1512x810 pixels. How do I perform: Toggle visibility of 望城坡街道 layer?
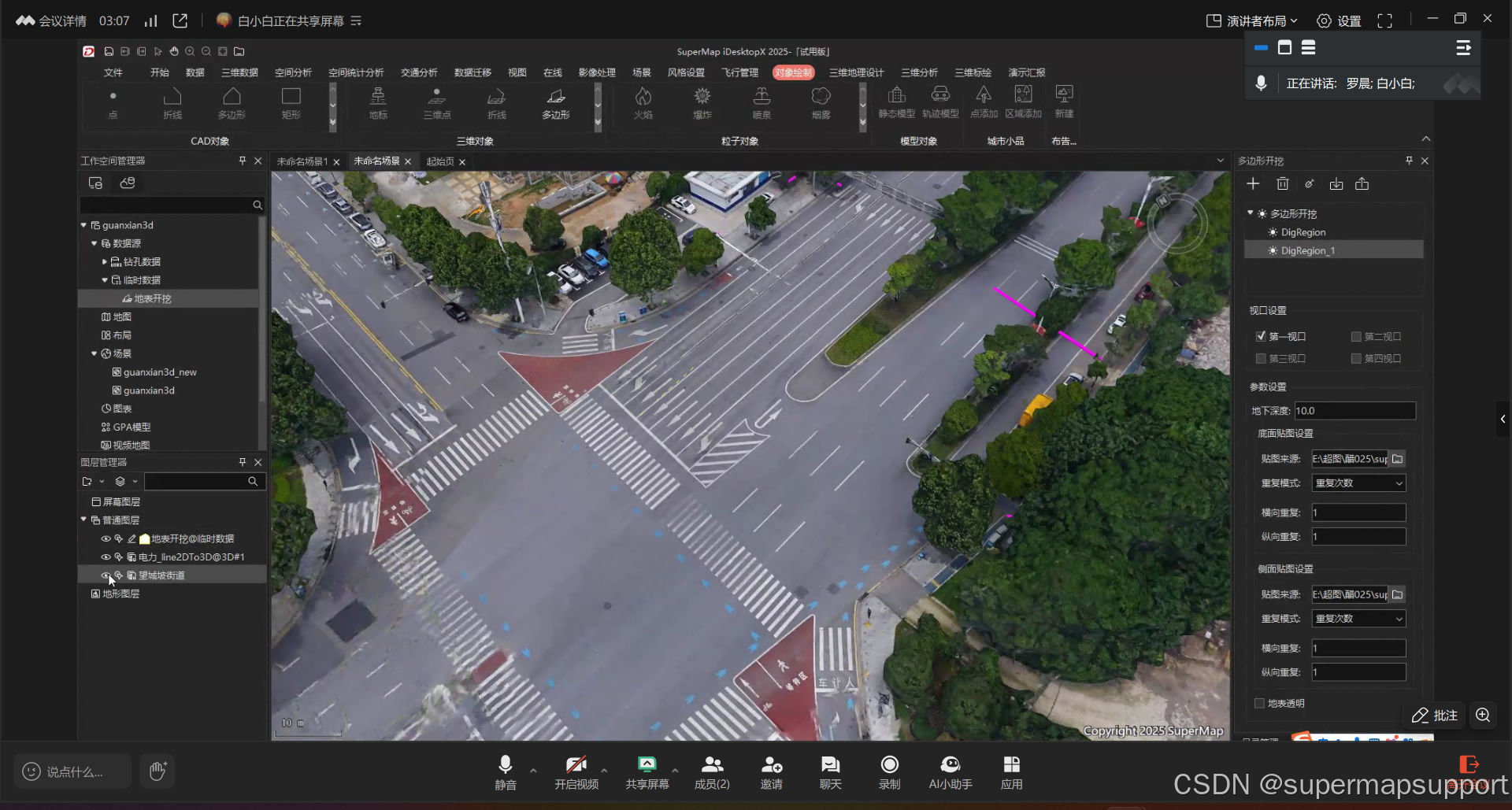[x=106, y=575]
